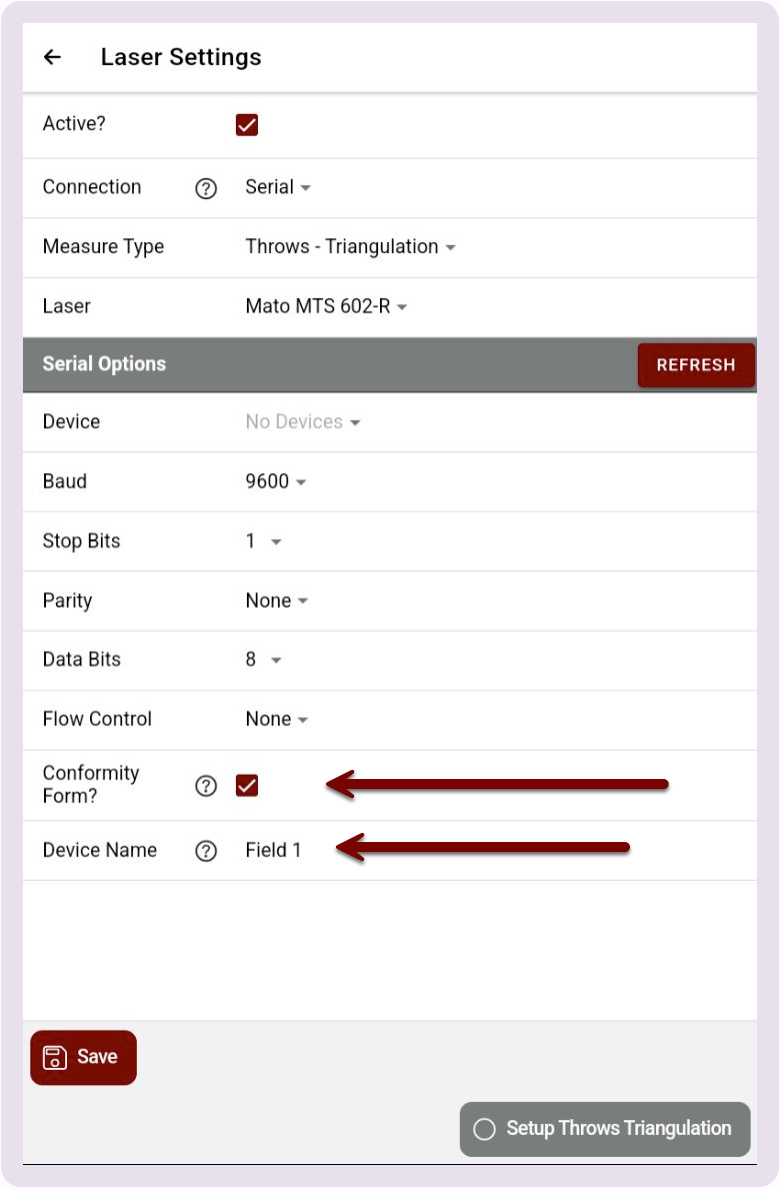Open the Device Name help icon
Screen dimensions: 780x1189
(x=206, y=851)
